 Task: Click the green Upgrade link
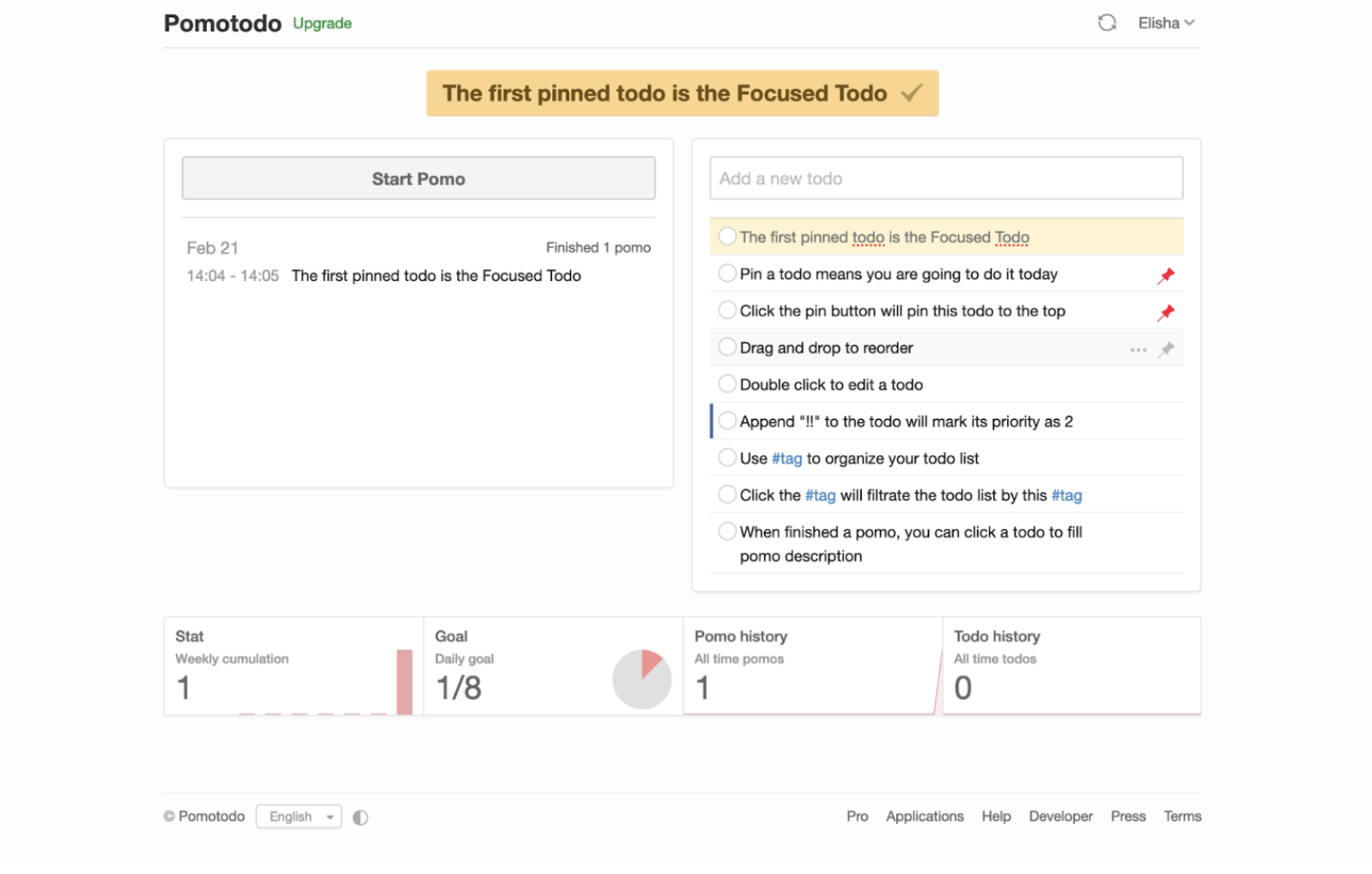point(322,23)
